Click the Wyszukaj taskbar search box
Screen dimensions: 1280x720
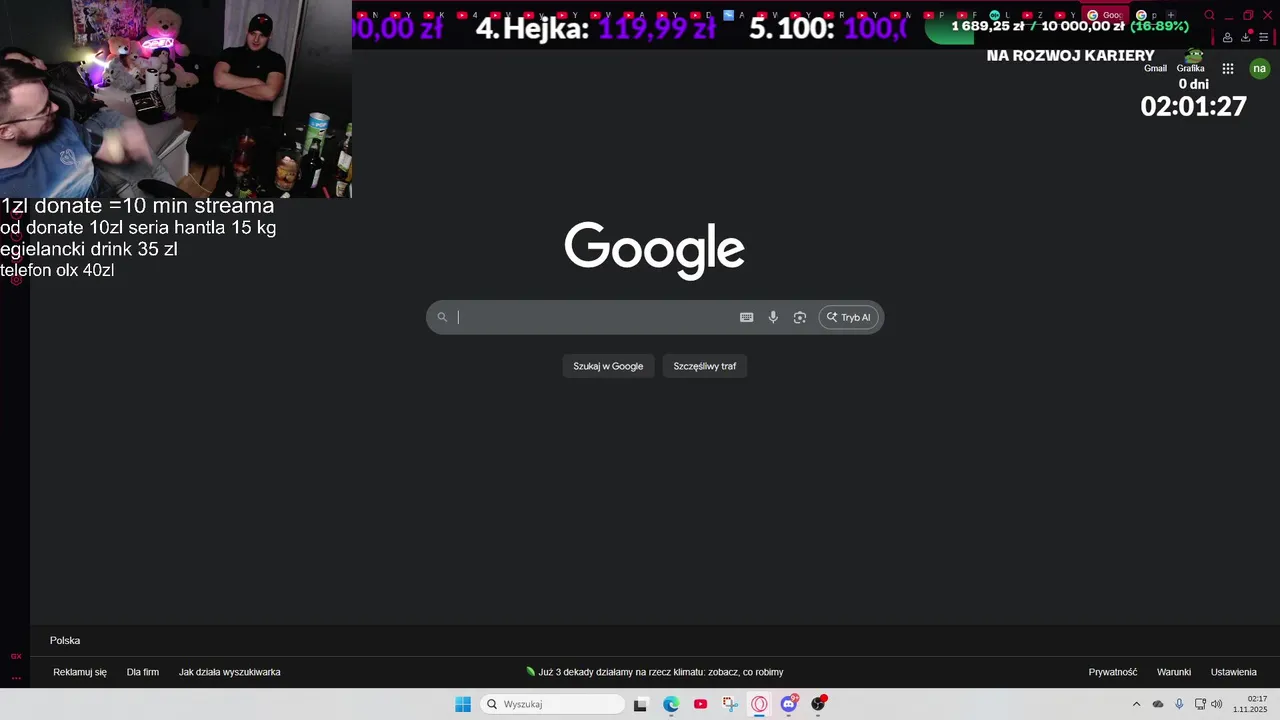pos(553,704)
